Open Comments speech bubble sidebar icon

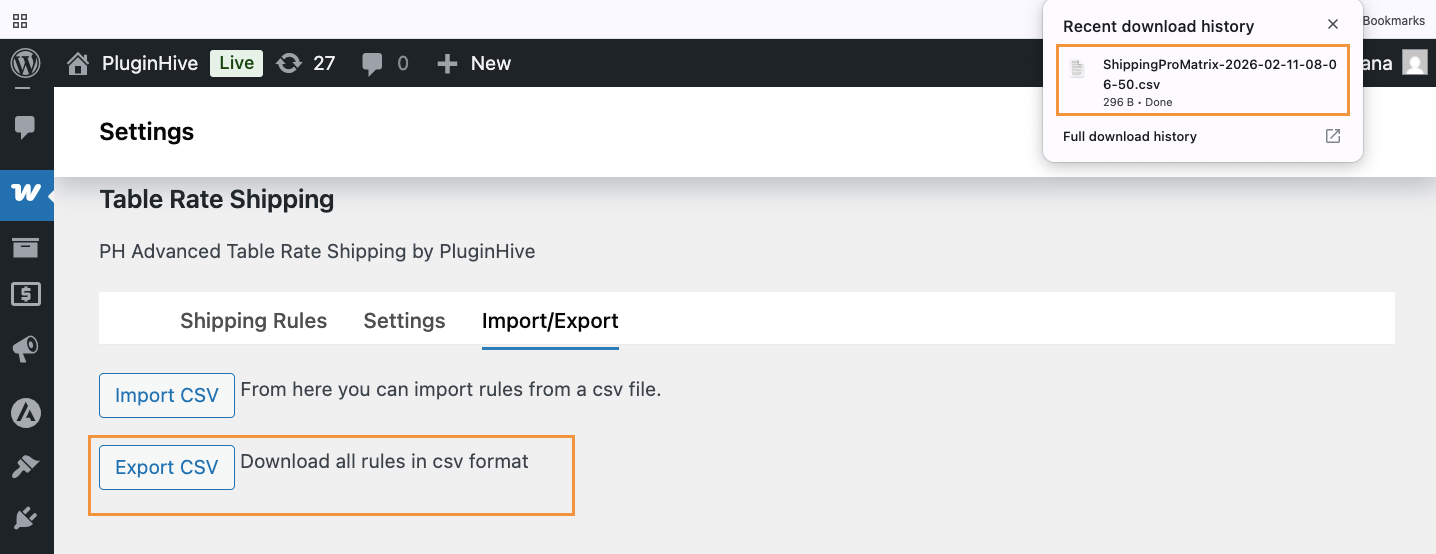coord(26,127)
